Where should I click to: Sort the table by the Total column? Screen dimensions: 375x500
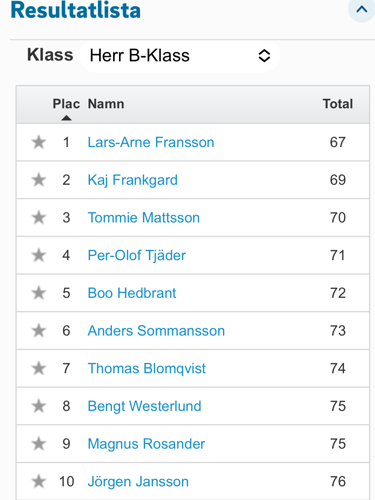[338, 104]
